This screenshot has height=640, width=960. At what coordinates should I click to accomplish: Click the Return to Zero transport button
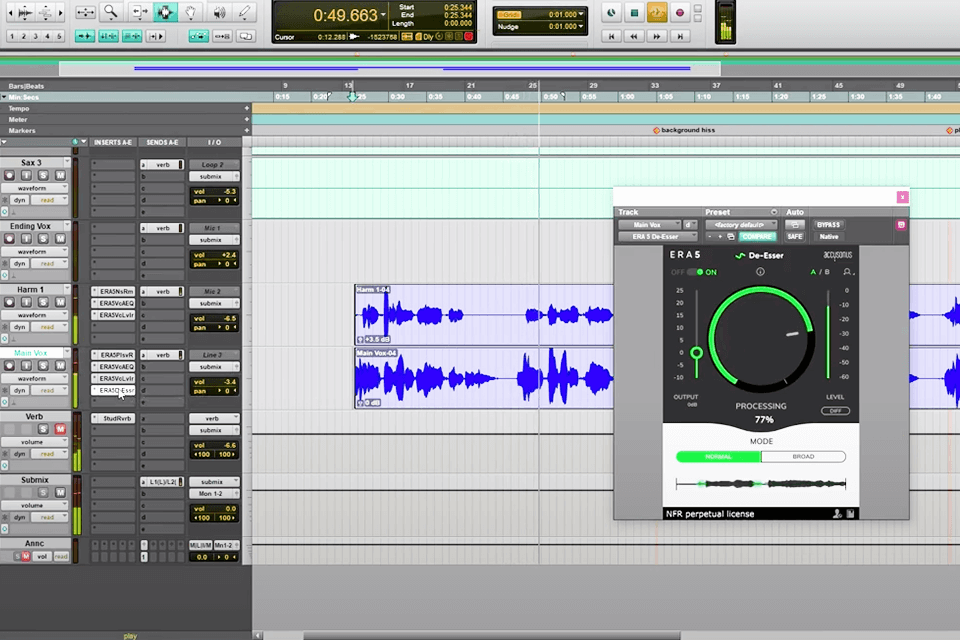tap(612, 36)
